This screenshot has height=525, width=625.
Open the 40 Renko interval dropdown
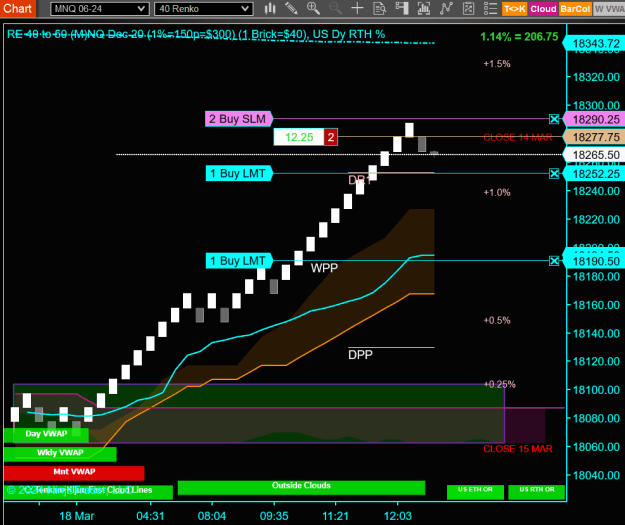[x=203, y=9]
